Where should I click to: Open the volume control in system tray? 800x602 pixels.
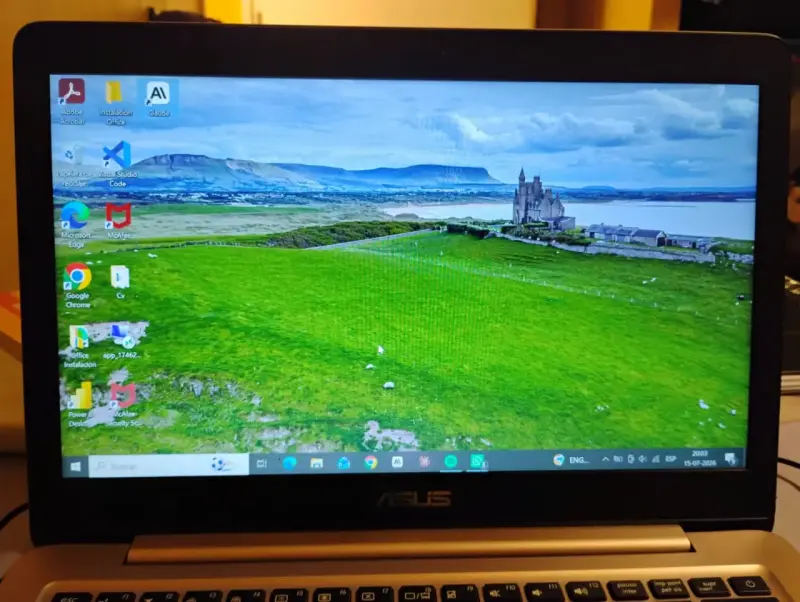(x=643, y=459)
